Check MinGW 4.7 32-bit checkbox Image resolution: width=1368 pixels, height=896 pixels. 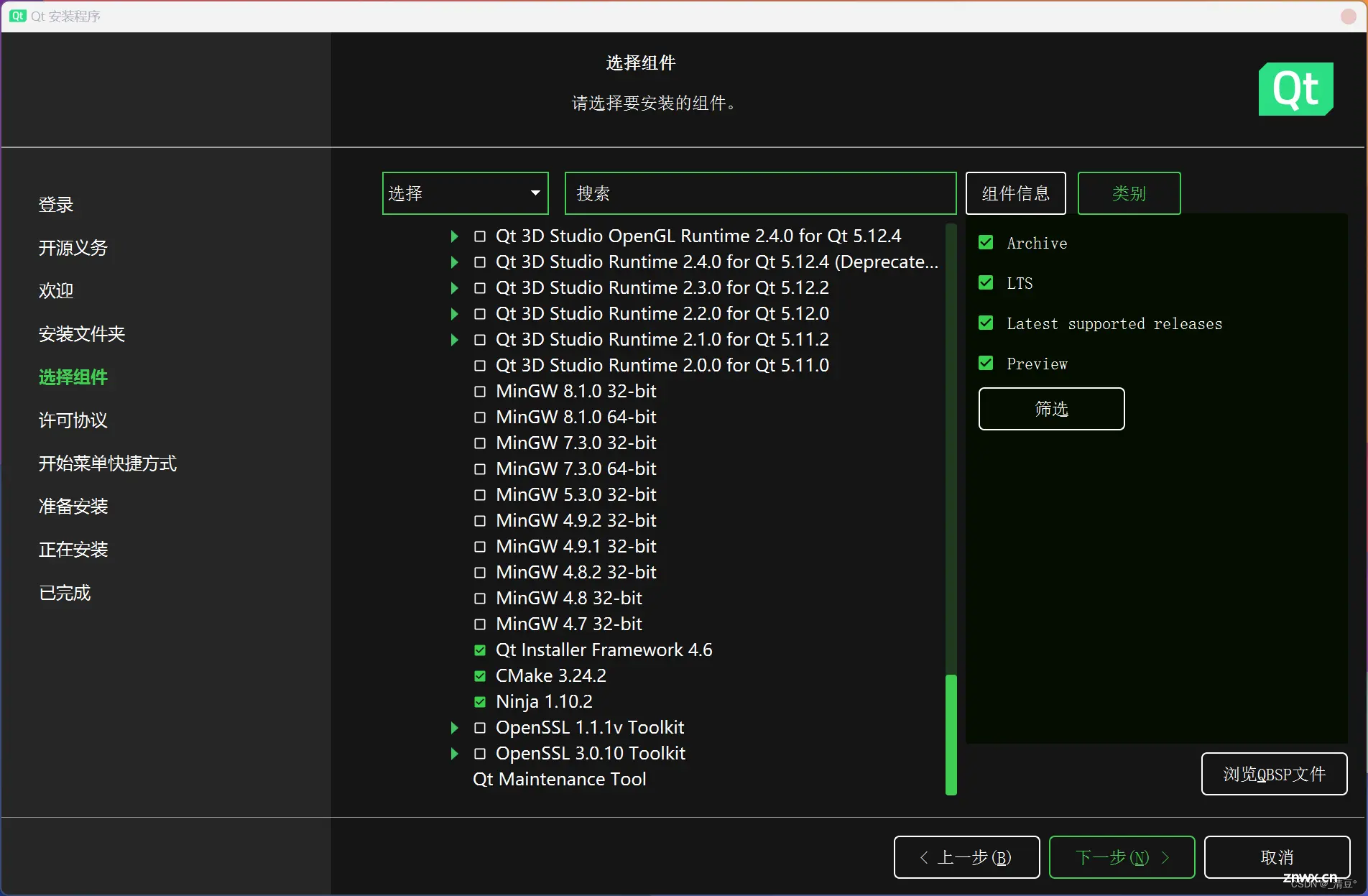point(480,624)
